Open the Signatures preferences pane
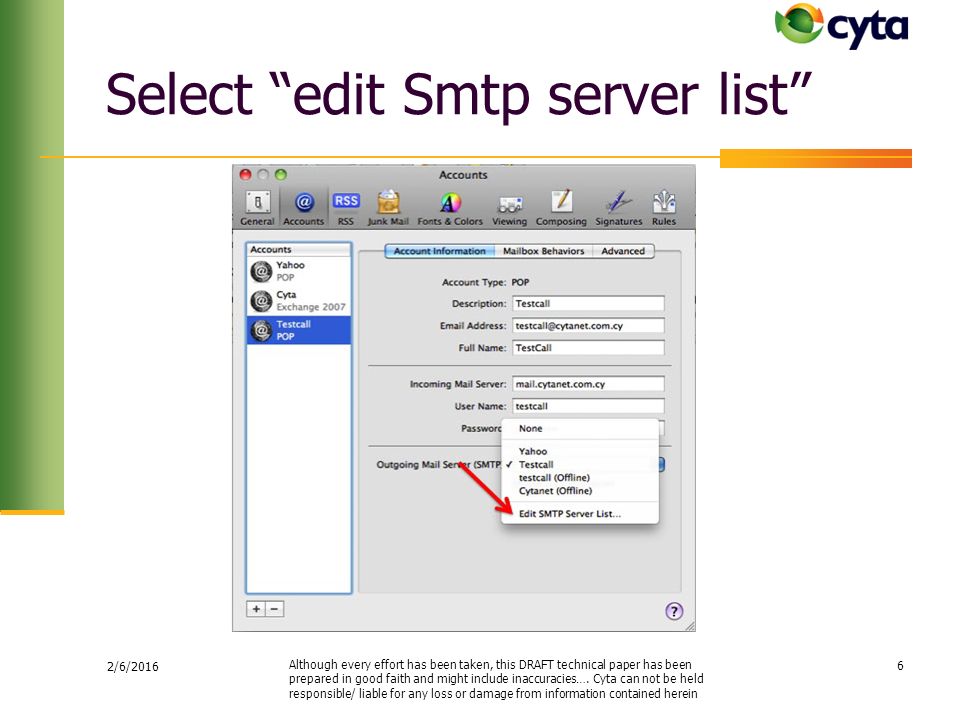960x720 pixels. click(619, 208)
